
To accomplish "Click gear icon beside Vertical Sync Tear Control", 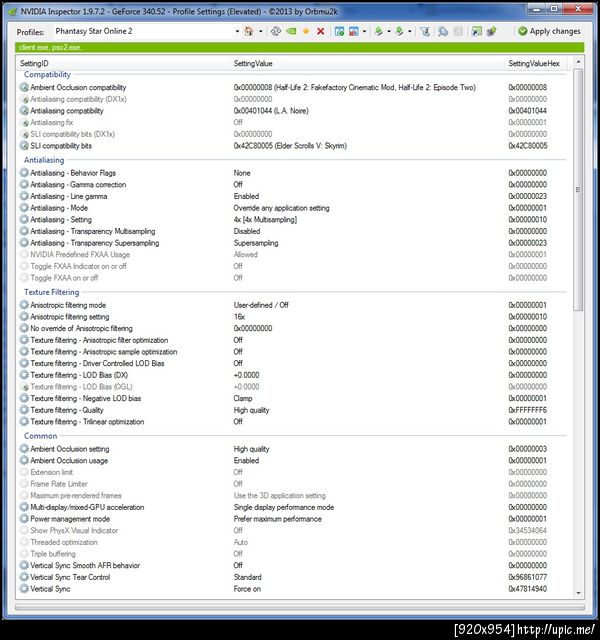I will (24, 577).
